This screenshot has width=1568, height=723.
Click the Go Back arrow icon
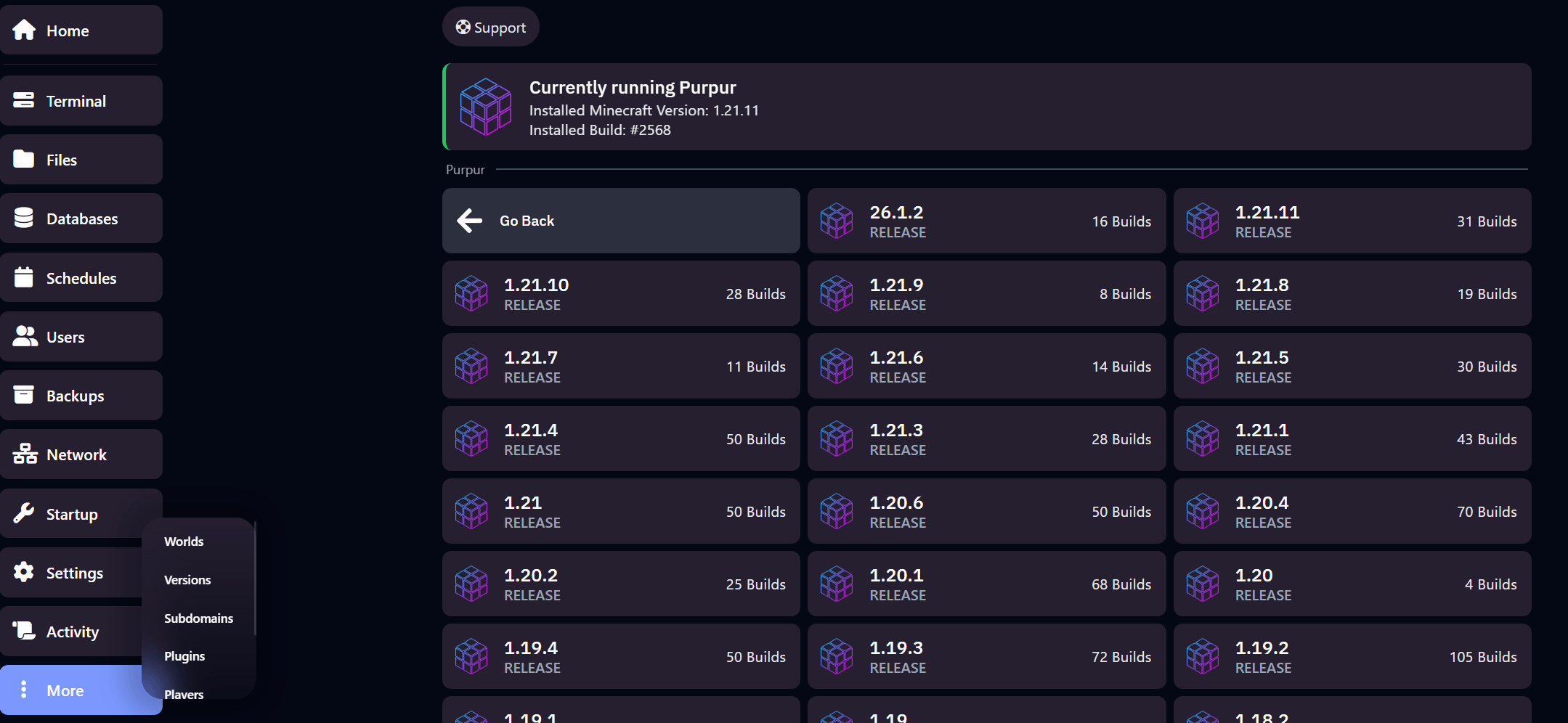coord(470,221)
